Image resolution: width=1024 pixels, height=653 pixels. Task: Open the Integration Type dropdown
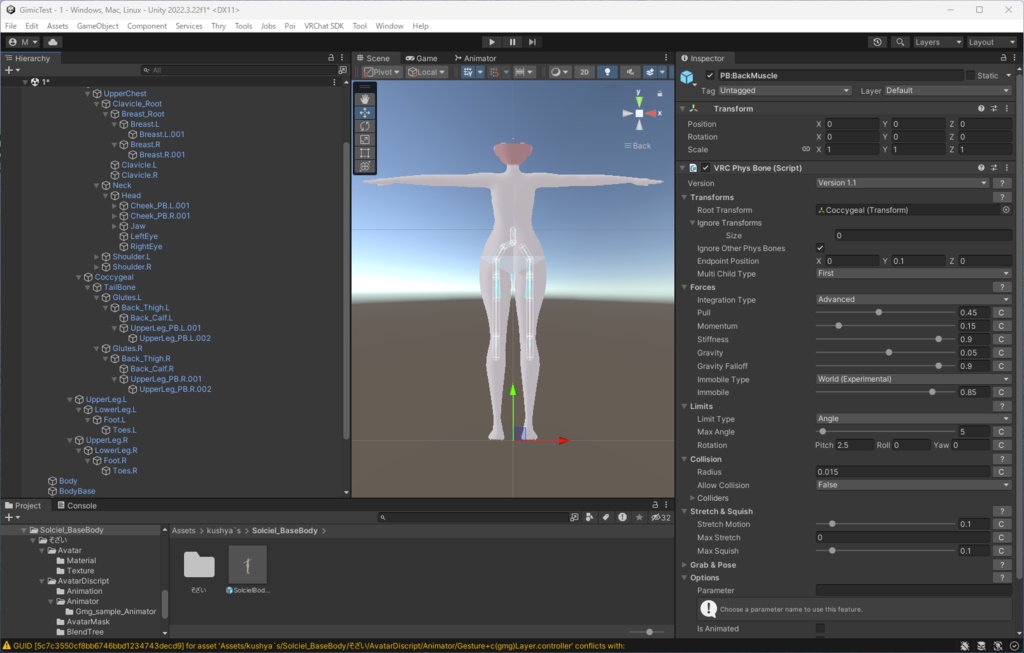913,300
